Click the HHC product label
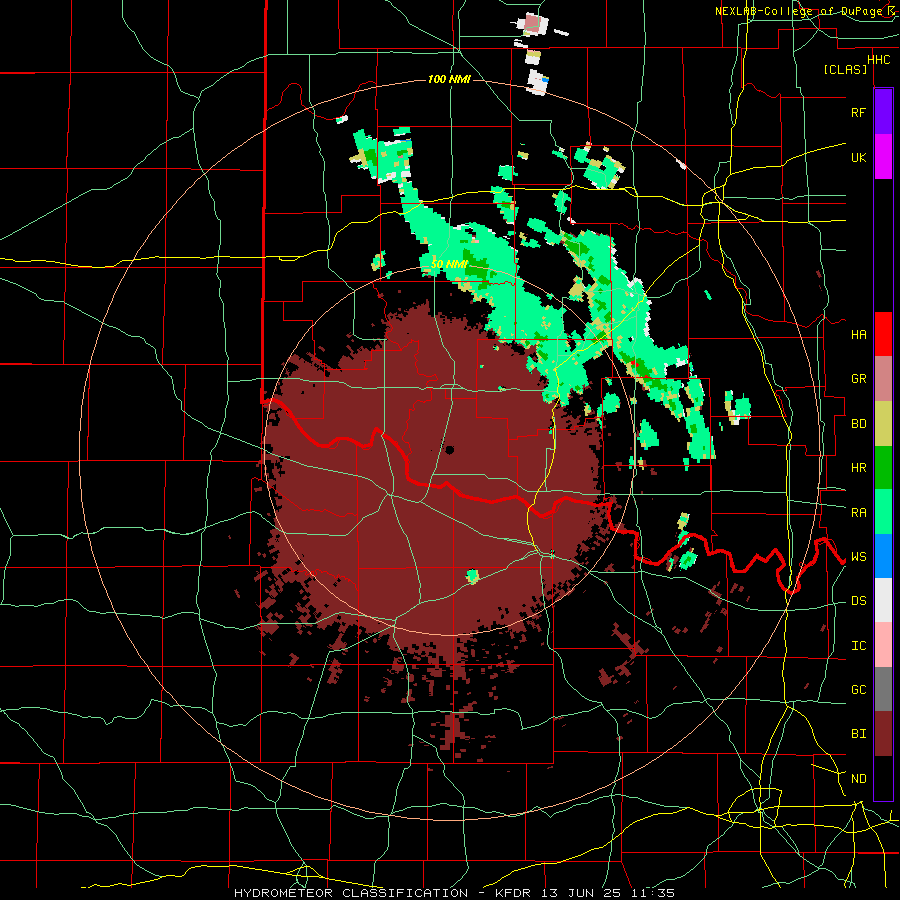900x900 pixels. (879, 60)
